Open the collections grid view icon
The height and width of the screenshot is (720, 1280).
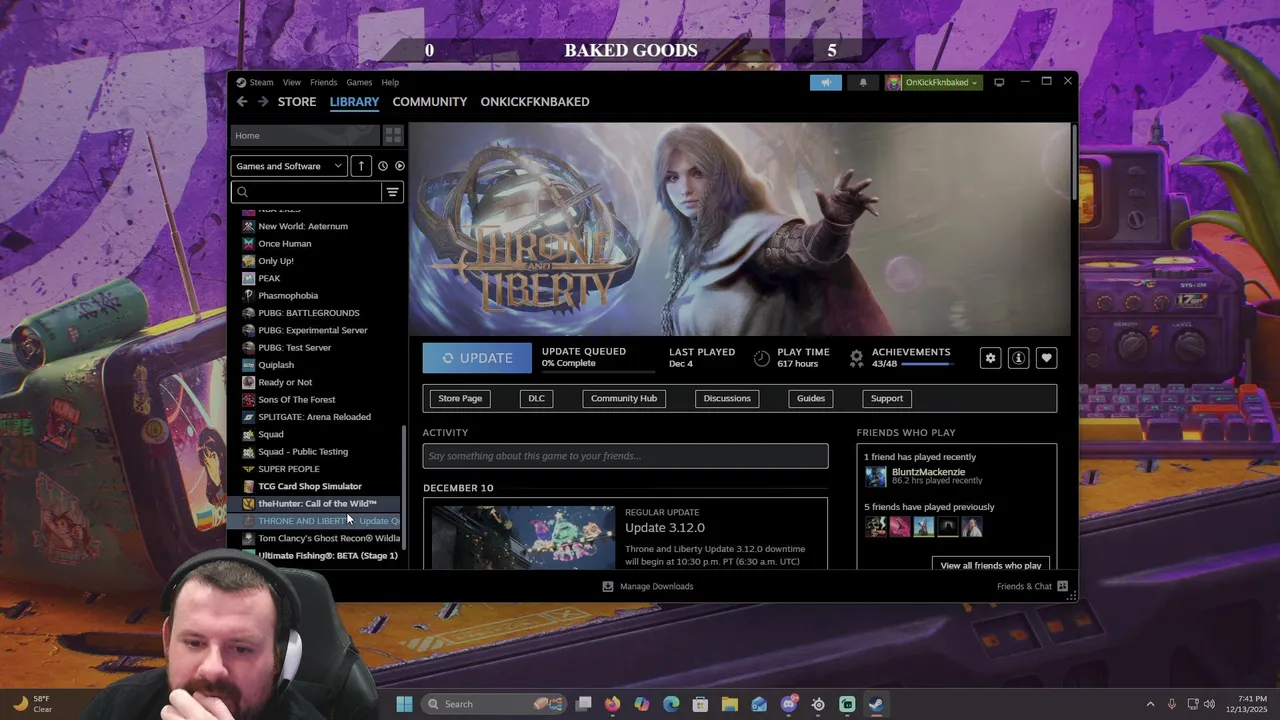pos(393,135)
